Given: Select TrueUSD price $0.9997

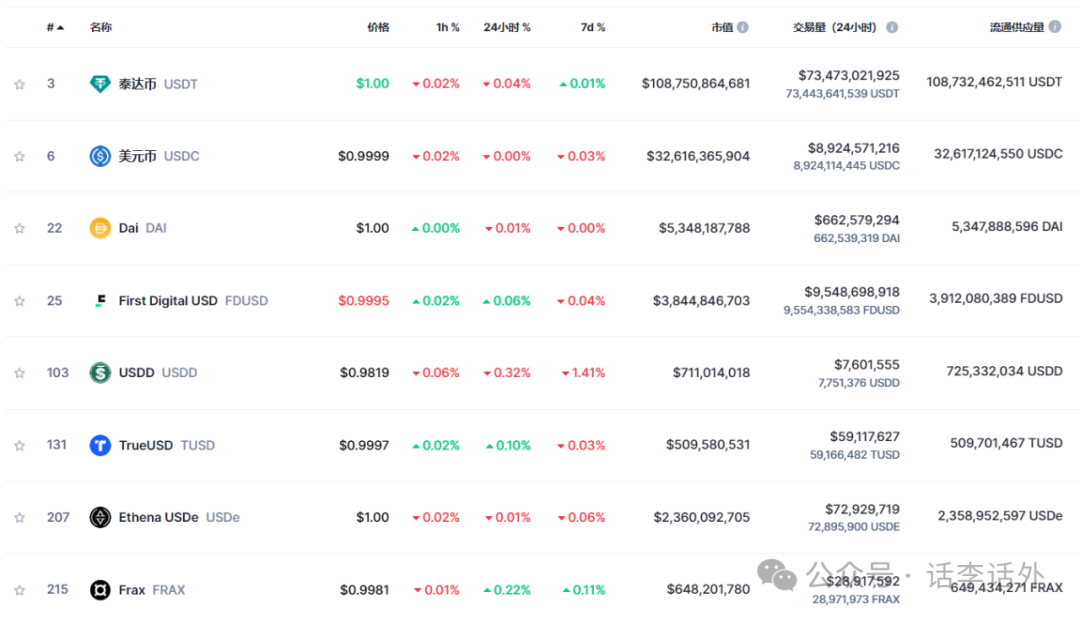Looking at the screenshot, I should tap(364, 445).
